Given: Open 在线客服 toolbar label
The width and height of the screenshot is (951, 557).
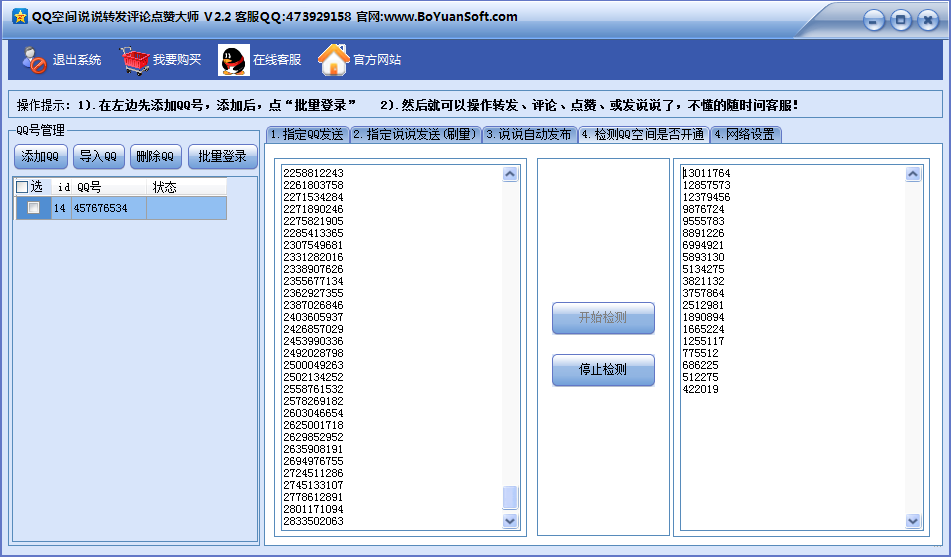Looking at the screenshot, I should pyautogui.click(x=277, y=59).
